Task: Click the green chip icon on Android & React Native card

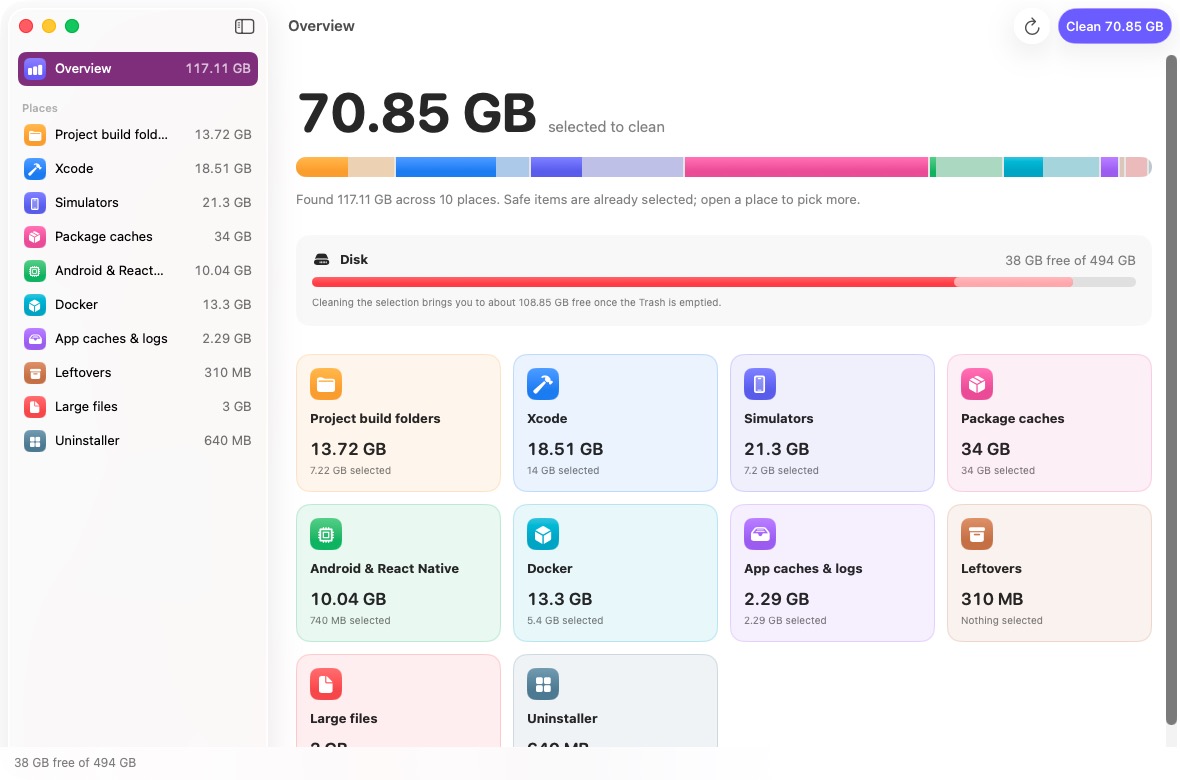Action: pos(326,535)
